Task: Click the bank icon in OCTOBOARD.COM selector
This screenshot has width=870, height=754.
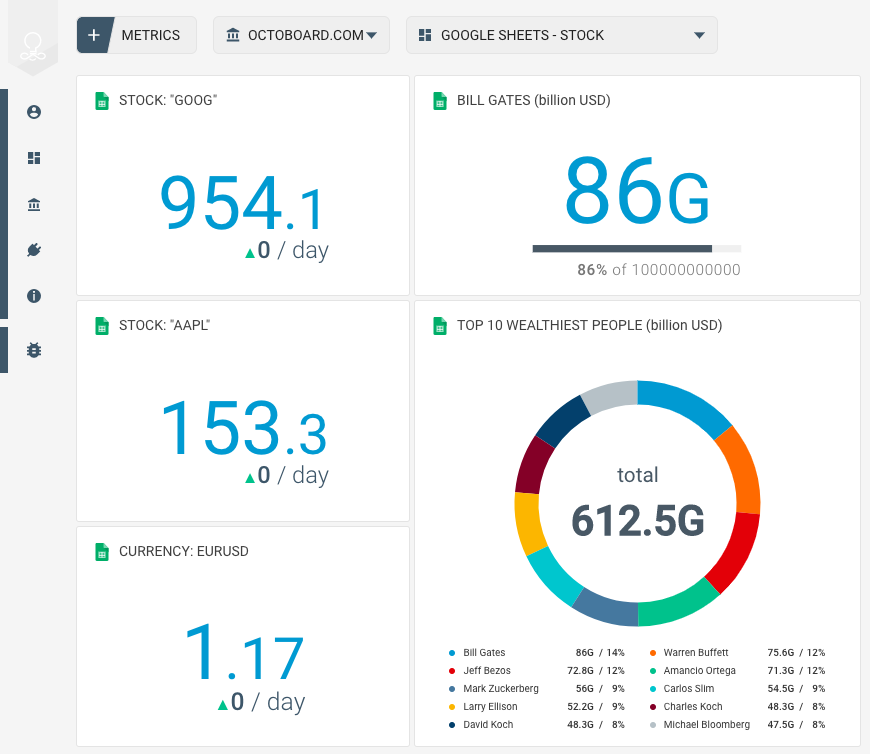Action: pos(233,35)
